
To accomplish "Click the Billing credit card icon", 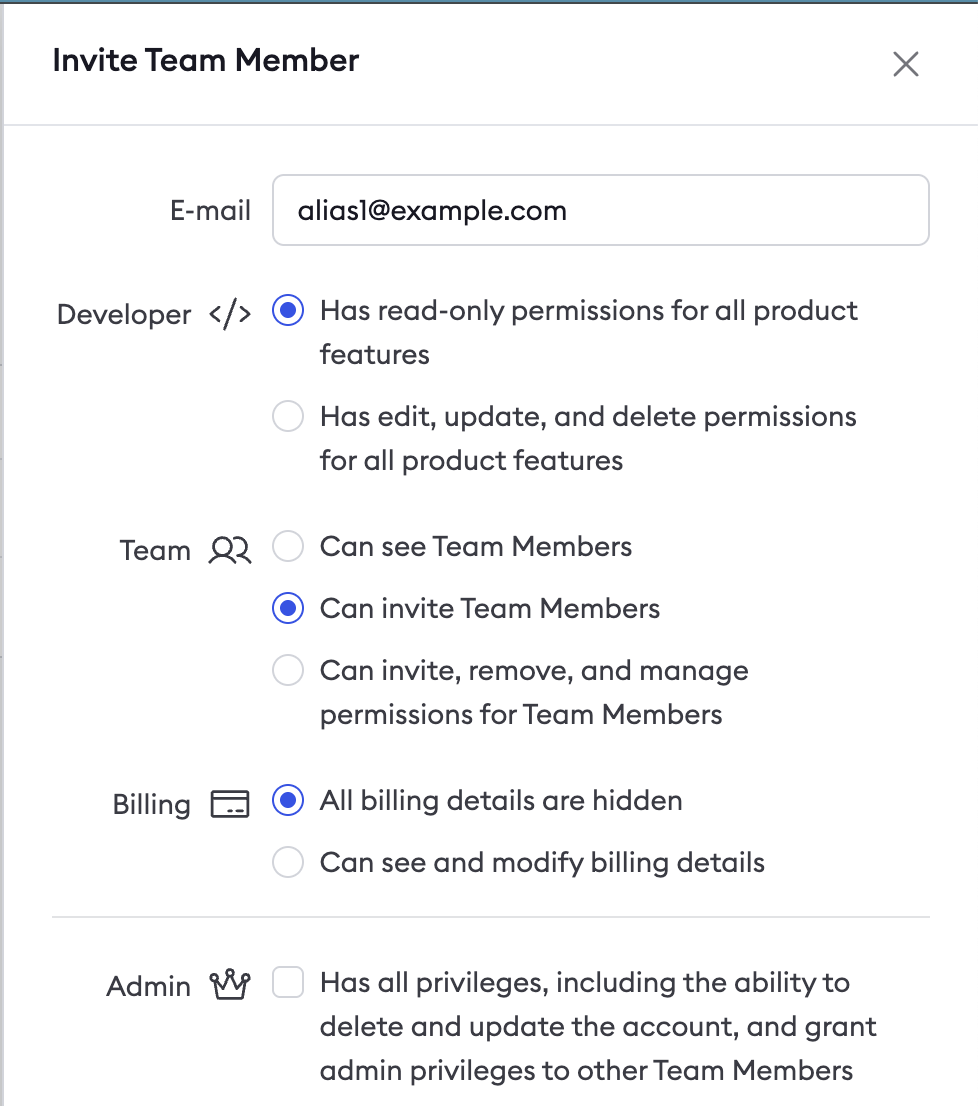I will [230, 804].
